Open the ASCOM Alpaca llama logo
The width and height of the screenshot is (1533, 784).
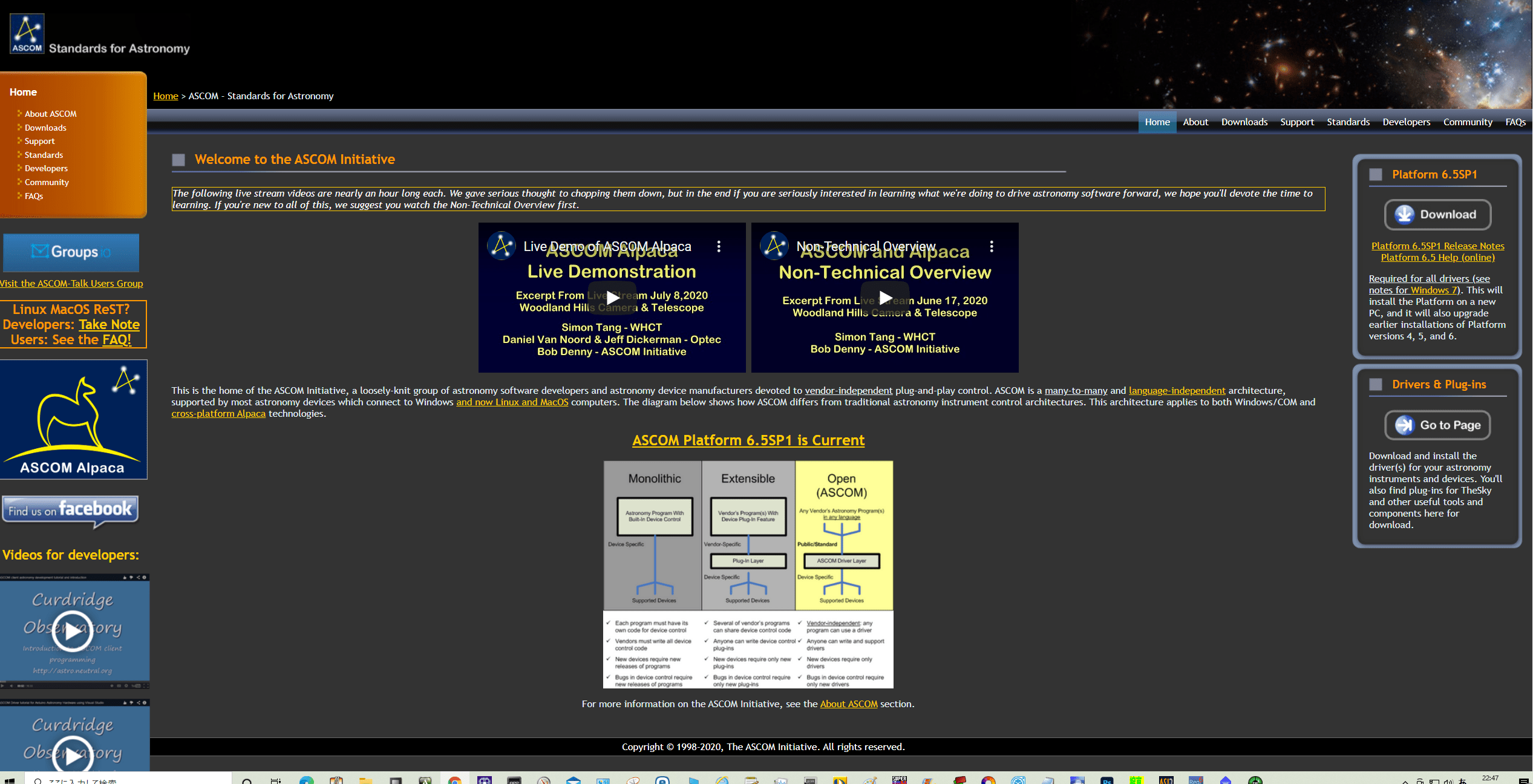click(73, 419)
